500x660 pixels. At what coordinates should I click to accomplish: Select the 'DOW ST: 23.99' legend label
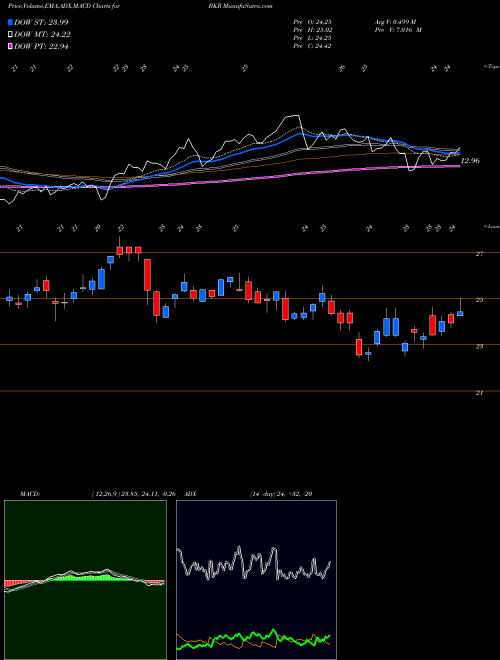(x=41, y=22)
